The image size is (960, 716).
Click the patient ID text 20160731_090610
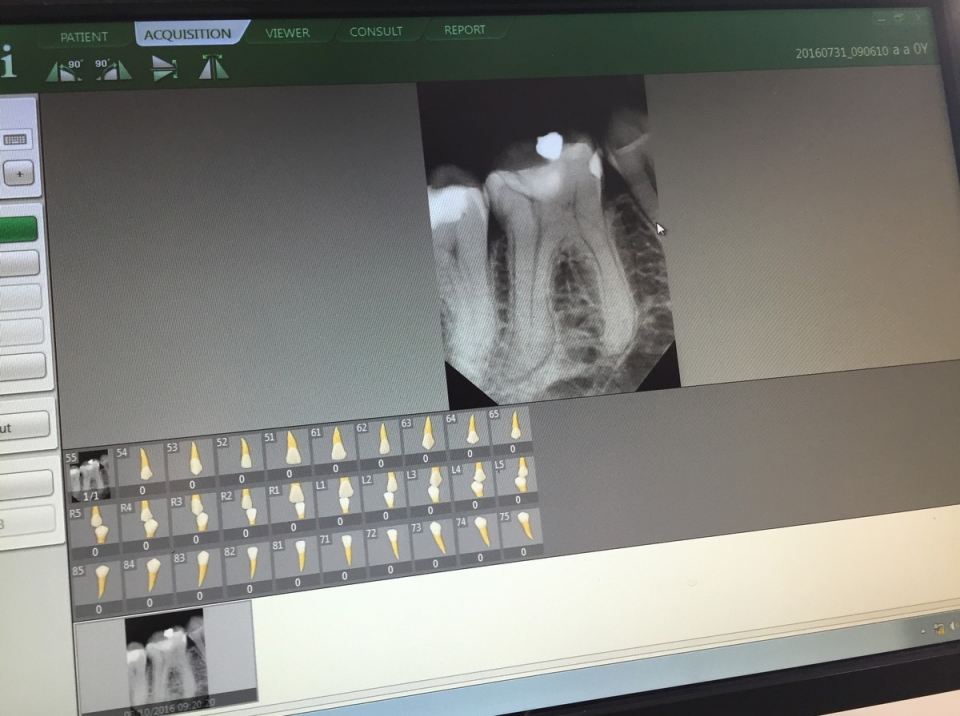point(842,53)
